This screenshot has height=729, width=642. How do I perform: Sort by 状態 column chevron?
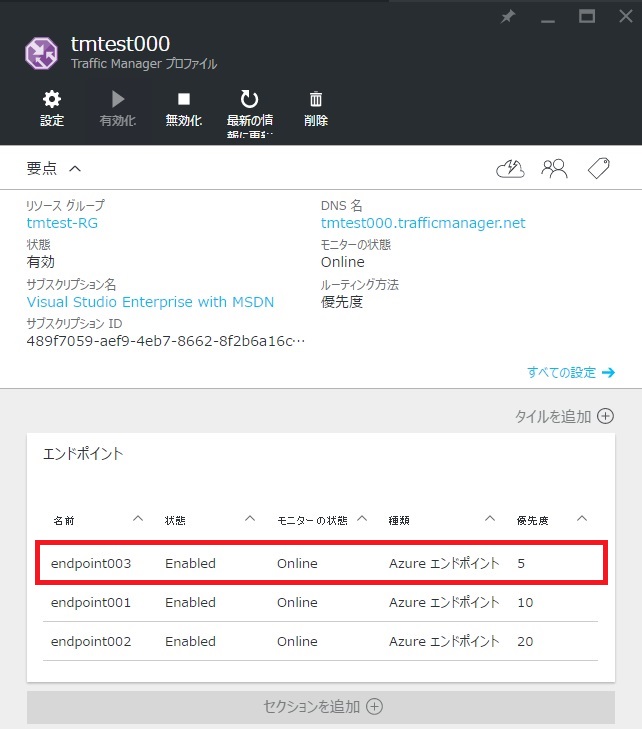coord(250,518)
